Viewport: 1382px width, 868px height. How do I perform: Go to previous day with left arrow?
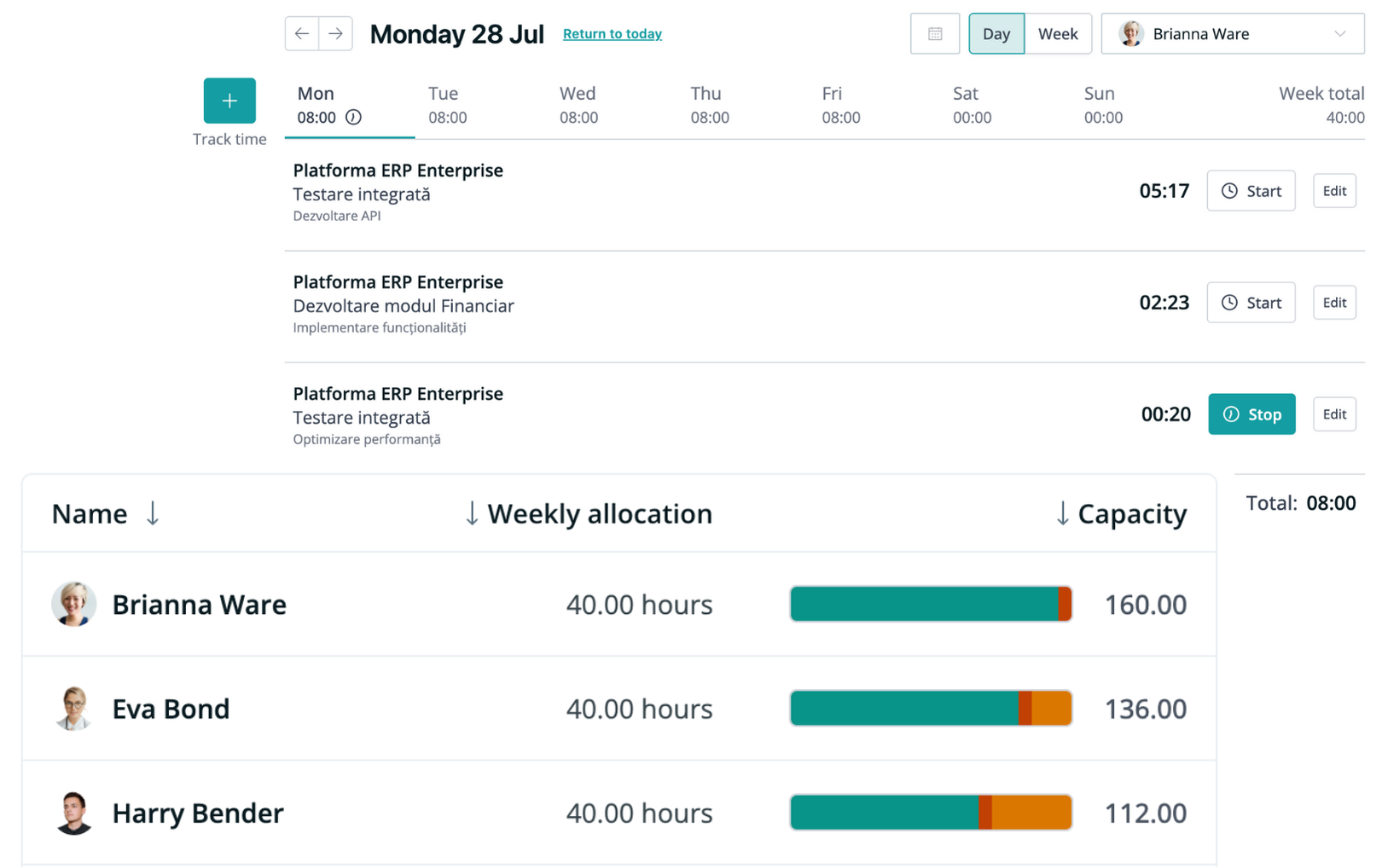302,34
